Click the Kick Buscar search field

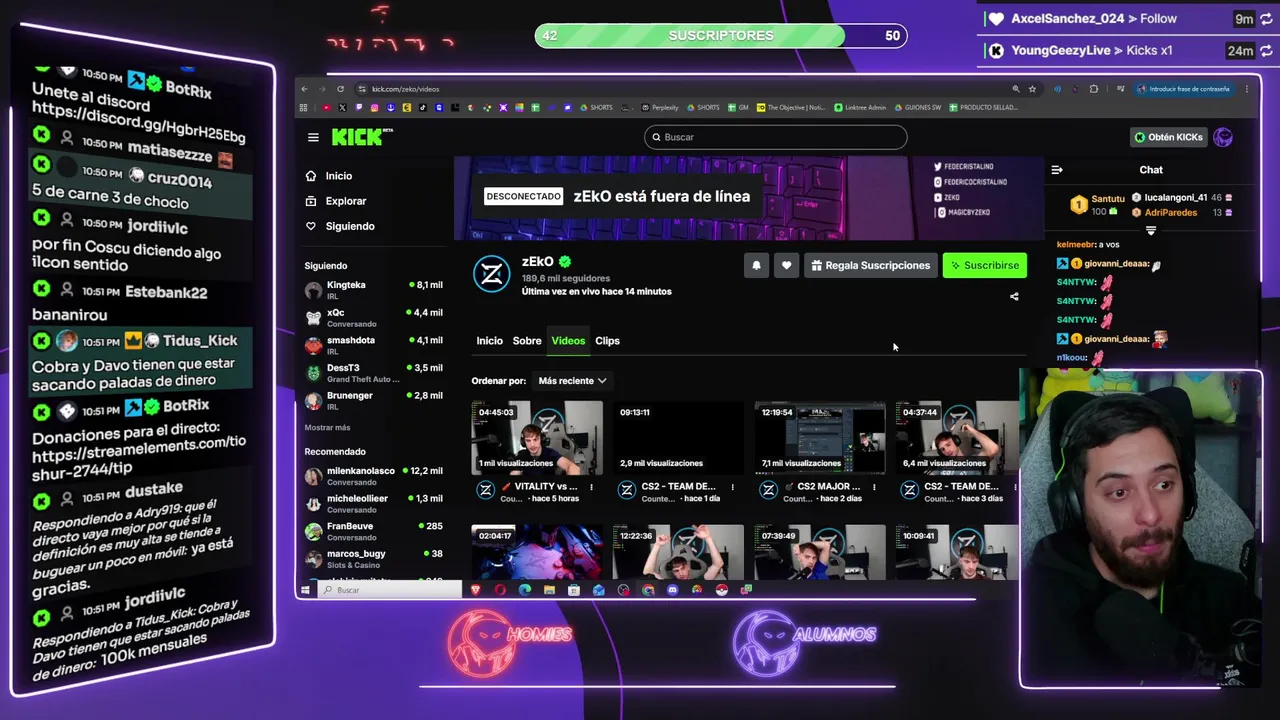(775, 137)
